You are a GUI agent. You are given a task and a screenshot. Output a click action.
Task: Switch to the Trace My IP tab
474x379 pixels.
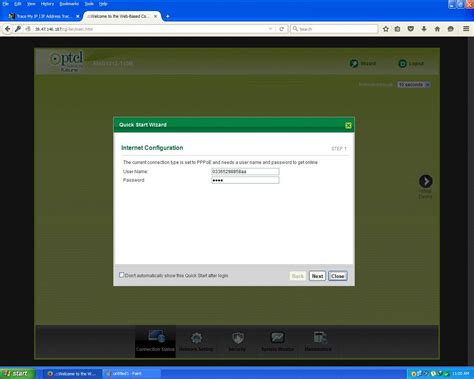tap(43, 16)
